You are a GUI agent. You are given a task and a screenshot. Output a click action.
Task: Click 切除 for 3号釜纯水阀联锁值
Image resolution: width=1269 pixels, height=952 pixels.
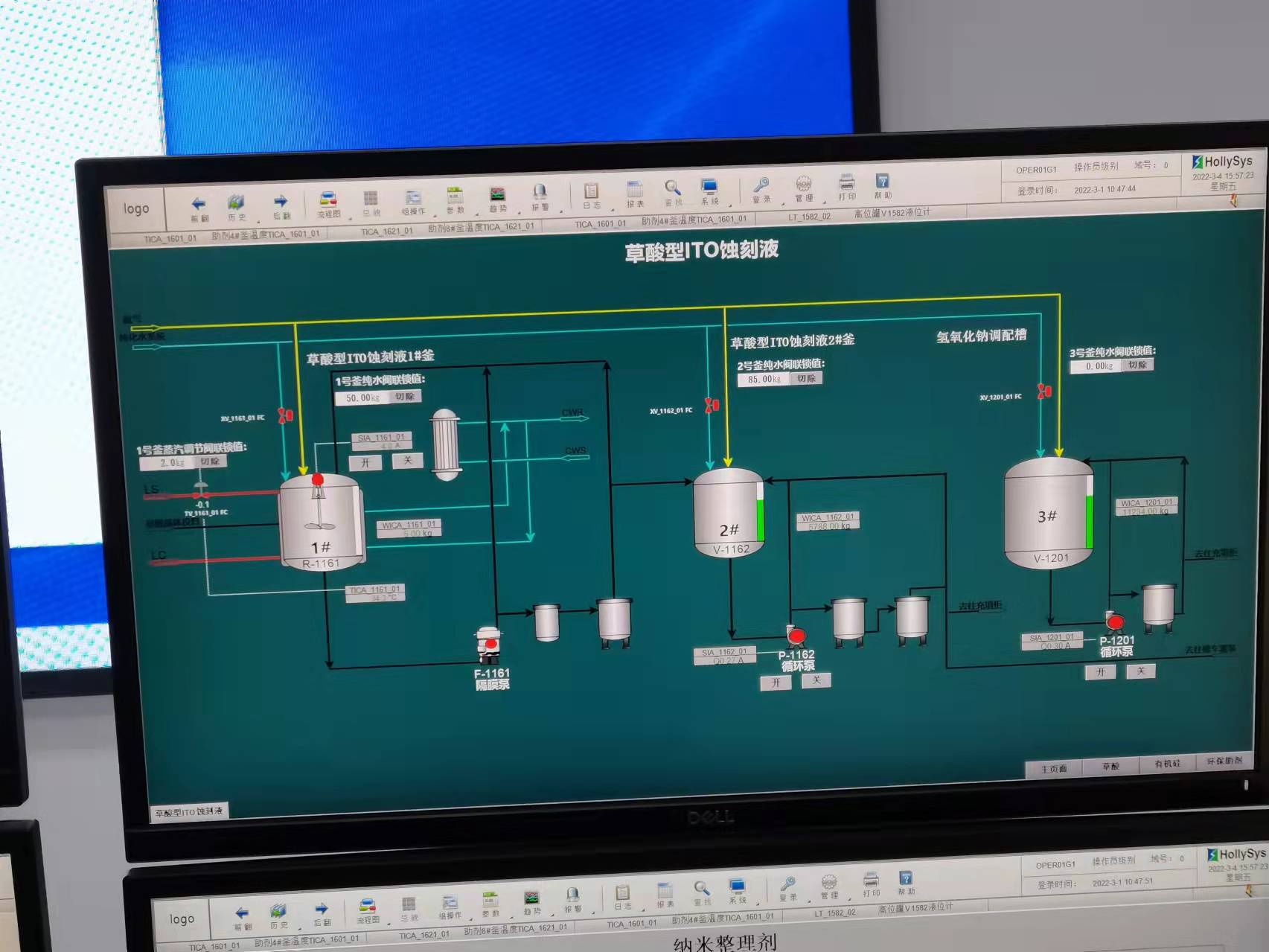point(1137,365)
